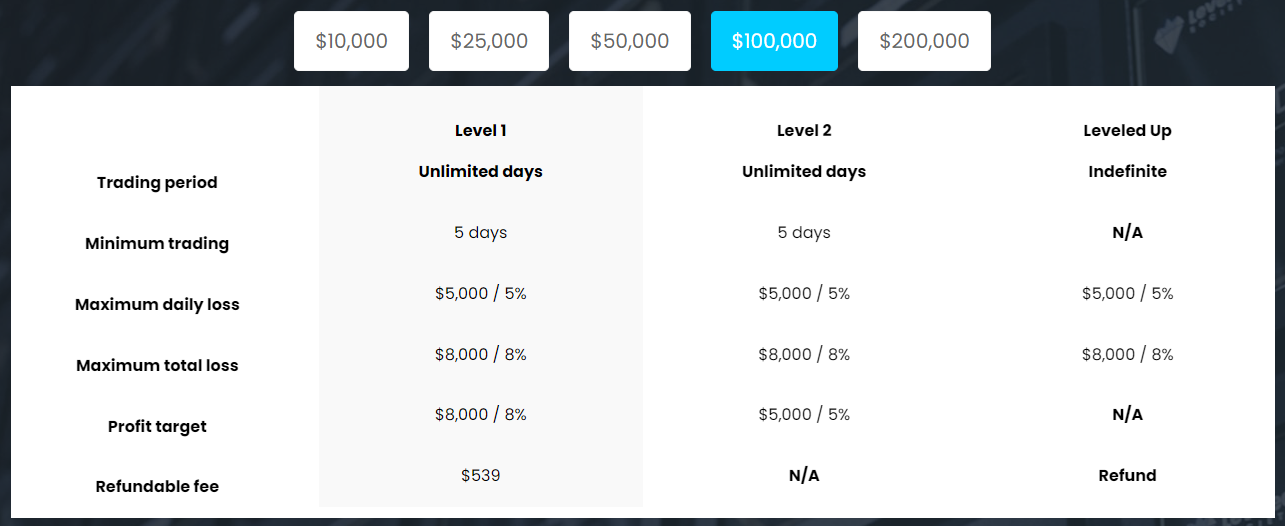1285x526 pixels.
Task: Click the Refundable fee row label
Action: 157,487
